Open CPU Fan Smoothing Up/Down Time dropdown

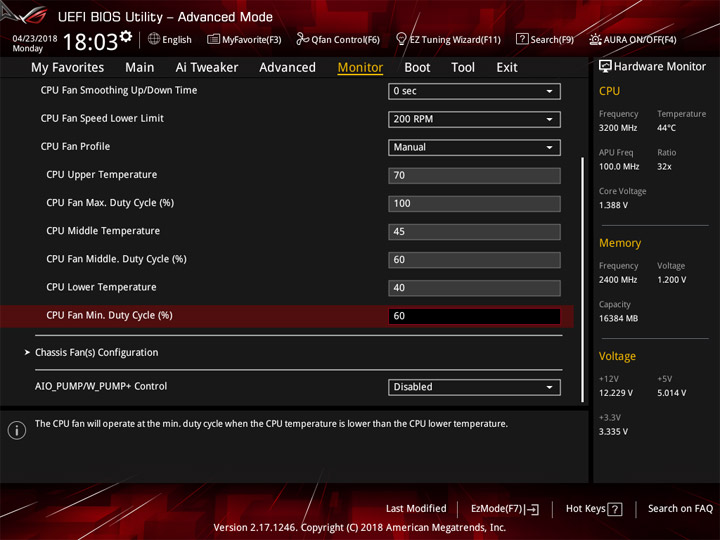click(474, 91)
